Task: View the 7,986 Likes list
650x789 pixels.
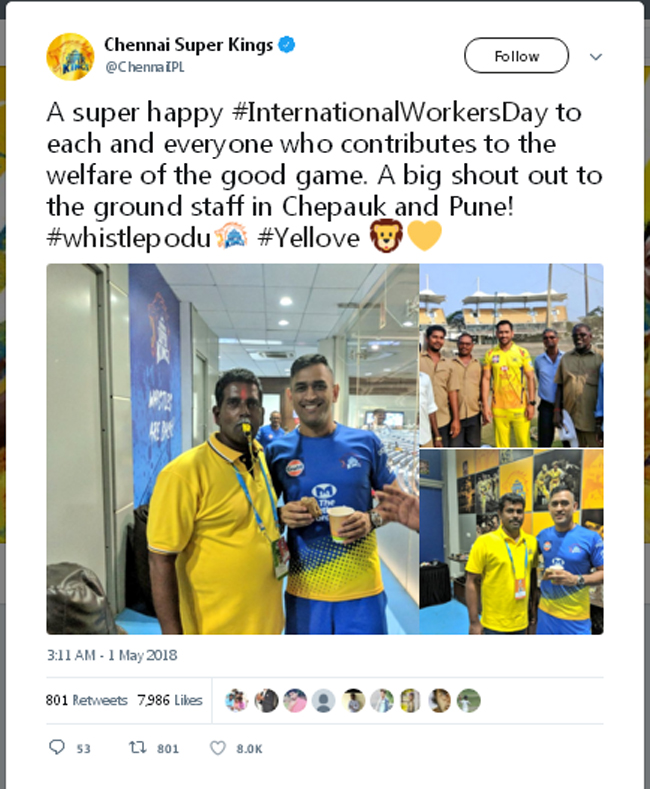Action: click(170, 700)
